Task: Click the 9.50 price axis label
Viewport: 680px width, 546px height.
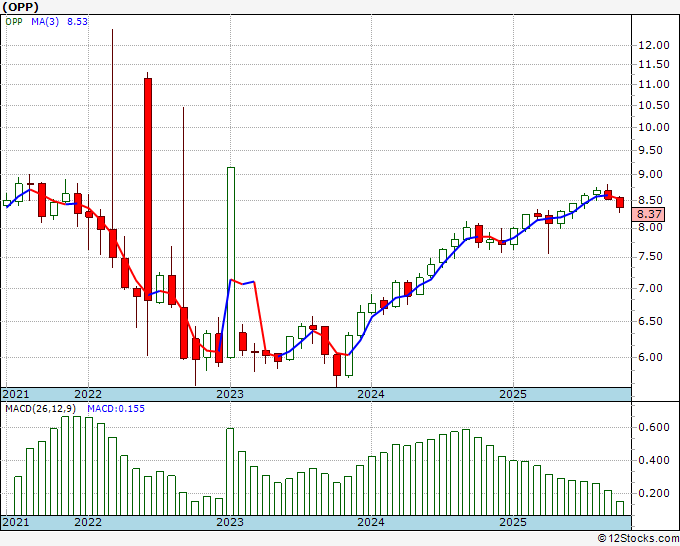Action: click(x=650, y=150)
